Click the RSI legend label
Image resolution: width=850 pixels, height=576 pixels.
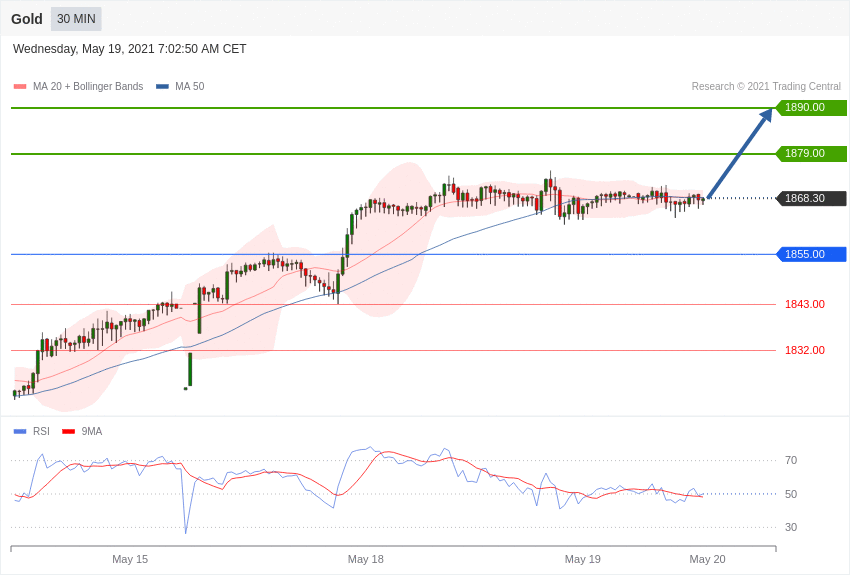41,431
